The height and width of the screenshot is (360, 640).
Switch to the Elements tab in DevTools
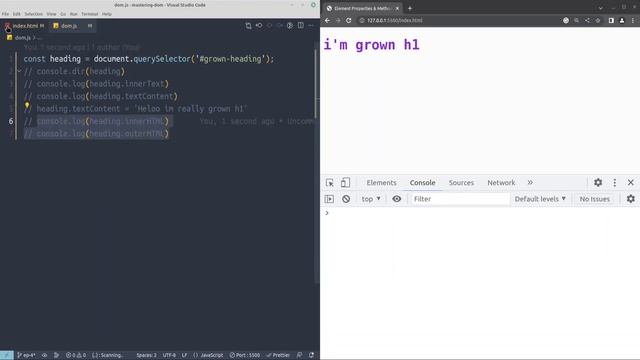(381, 183)
